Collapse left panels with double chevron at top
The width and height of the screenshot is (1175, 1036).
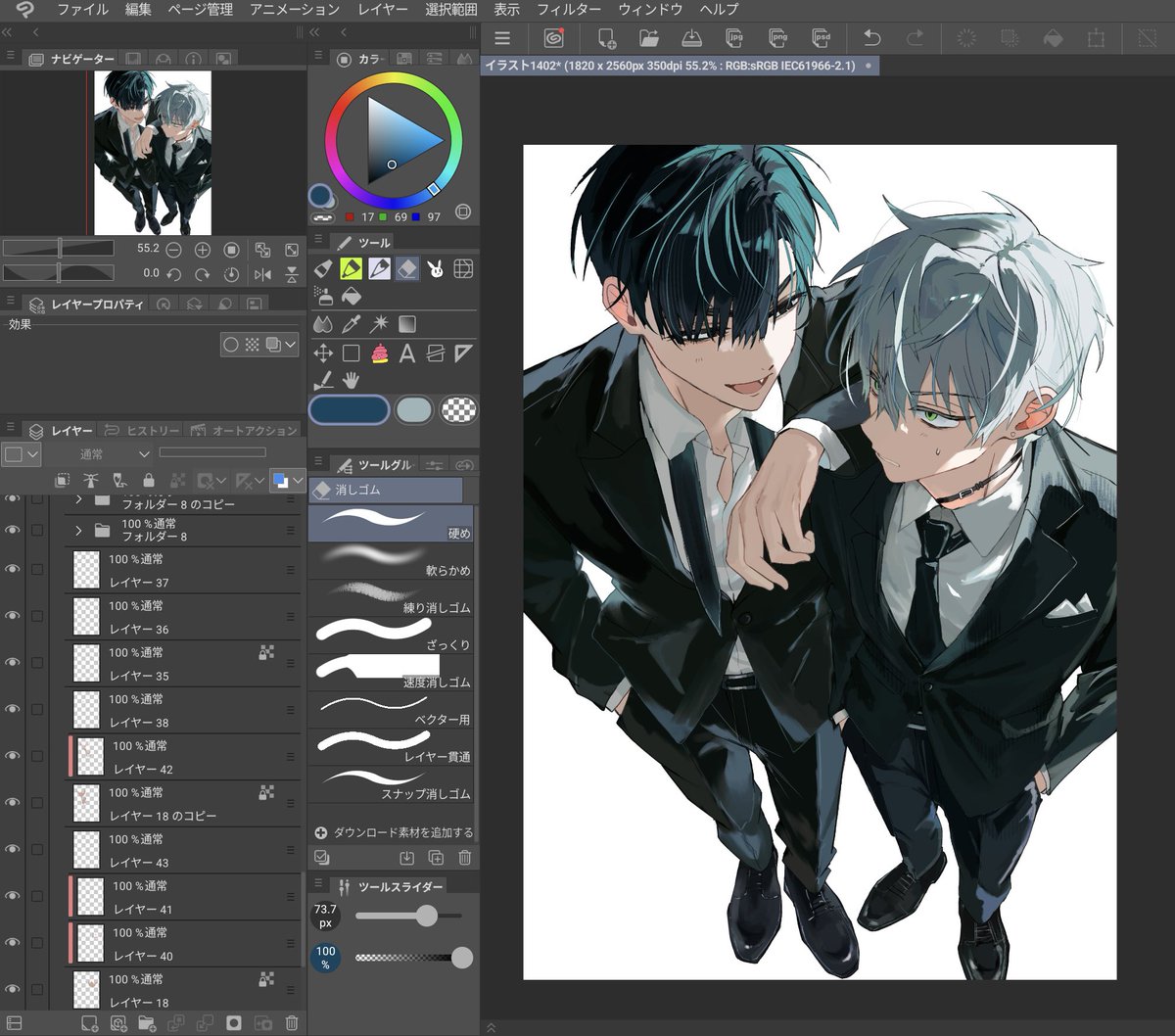coord(7,32)
